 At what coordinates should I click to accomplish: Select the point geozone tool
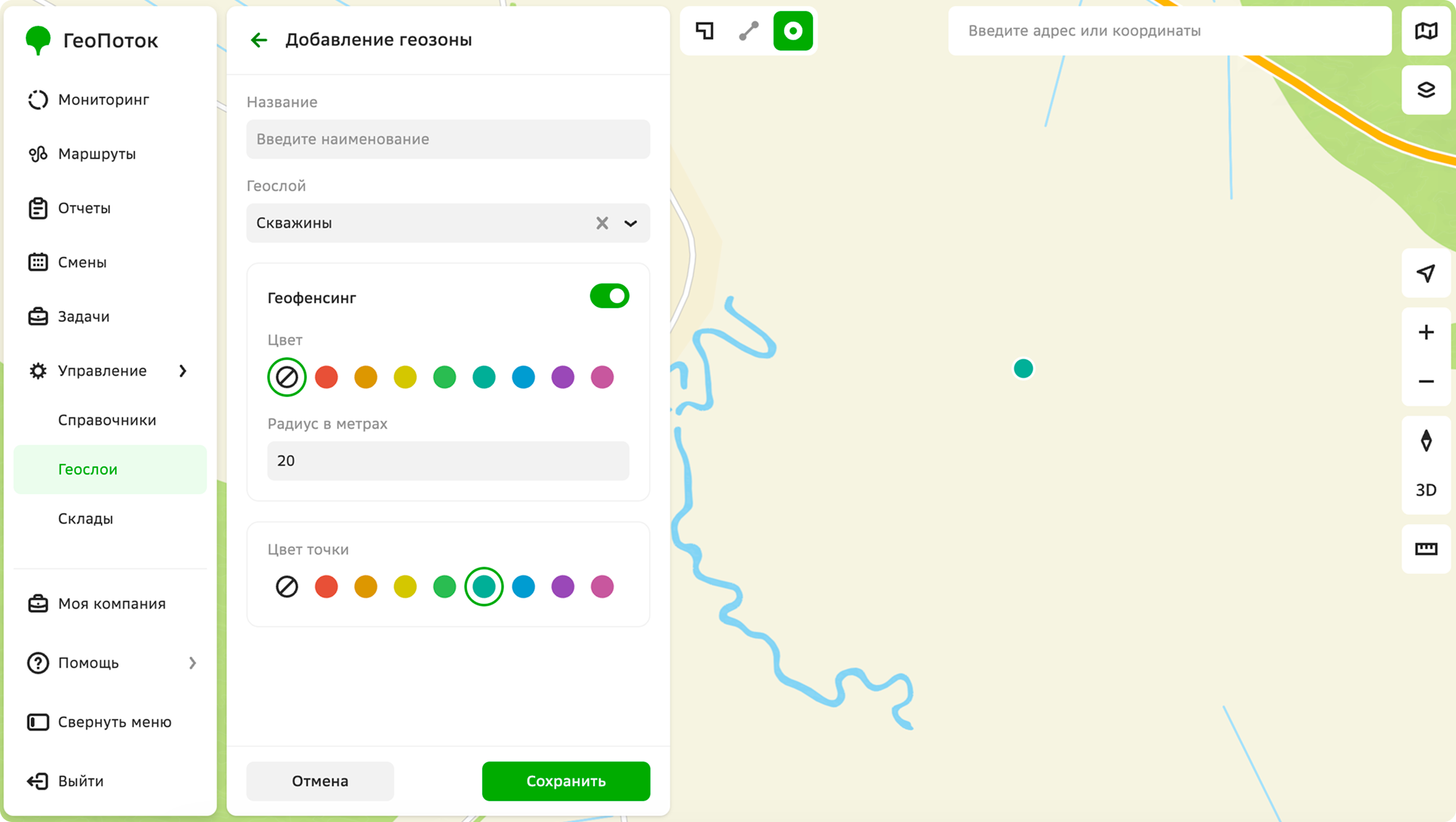(793, 31)
